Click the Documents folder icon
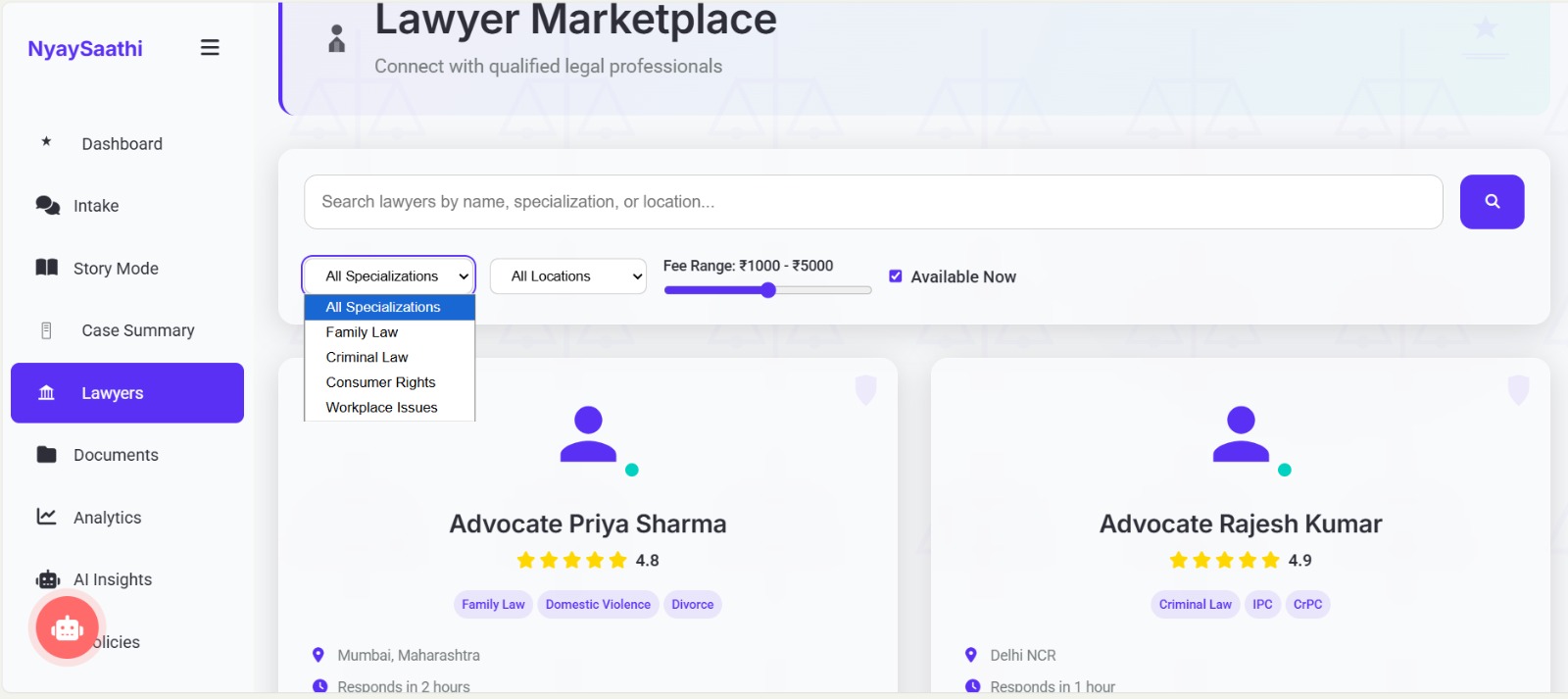Screen dimensions: 1568x699 pos(46,454)
